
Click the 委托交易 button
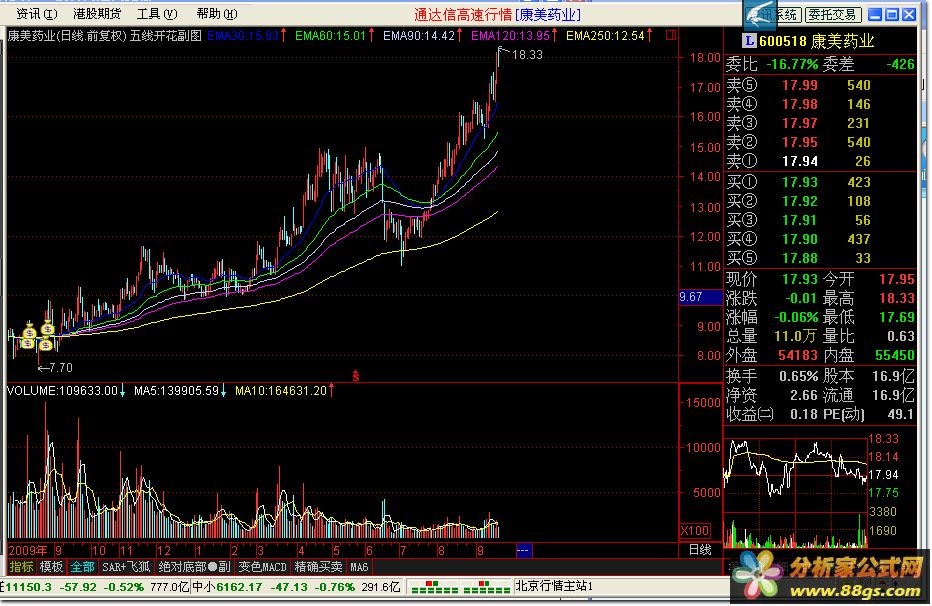[x=832, y=14]
